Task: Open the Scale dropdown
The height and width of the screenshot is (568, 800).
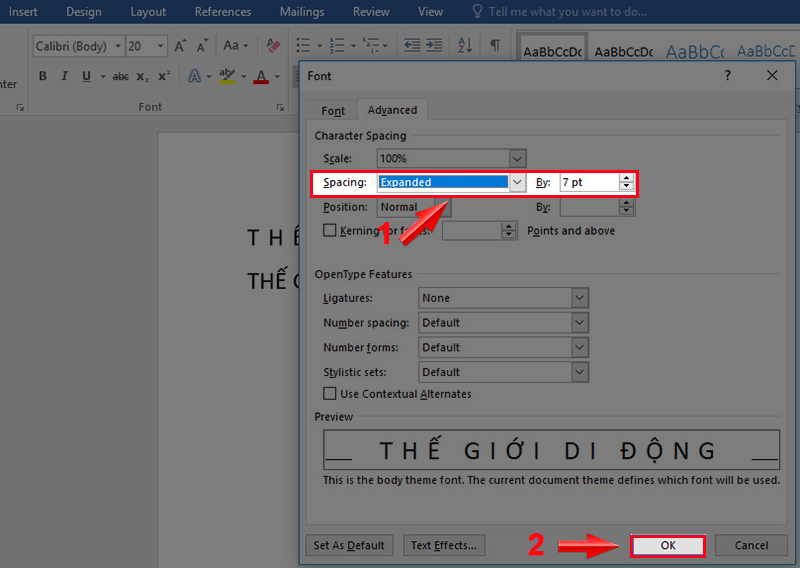Action: coord(517,159)
